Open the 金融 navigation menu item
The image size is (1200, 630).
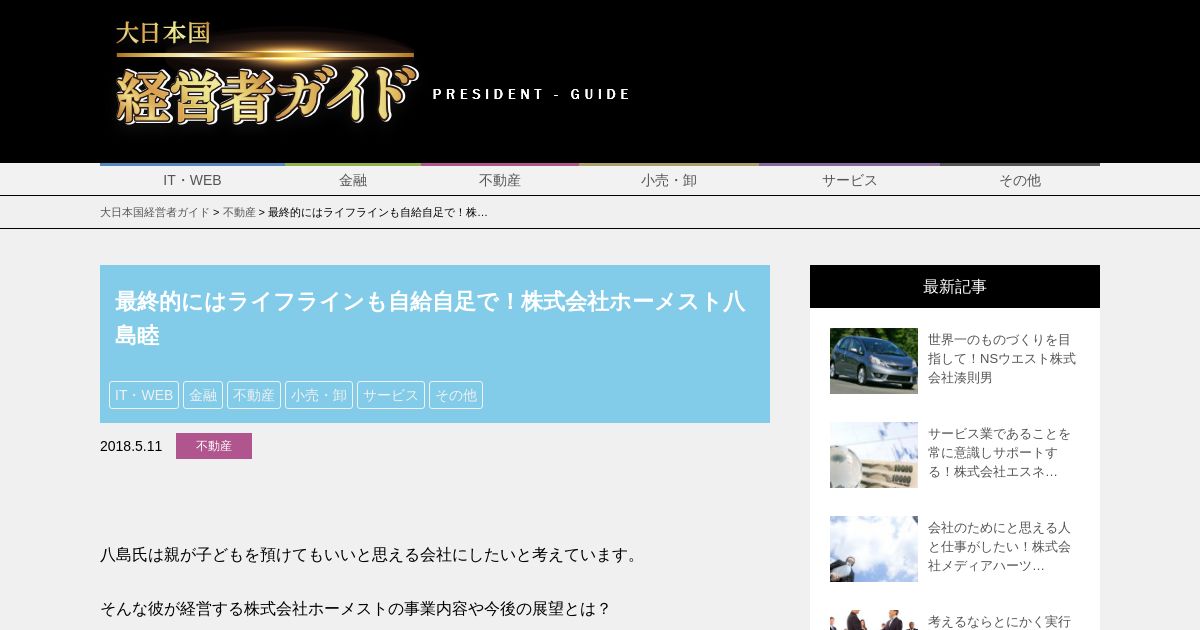(353, 180)
